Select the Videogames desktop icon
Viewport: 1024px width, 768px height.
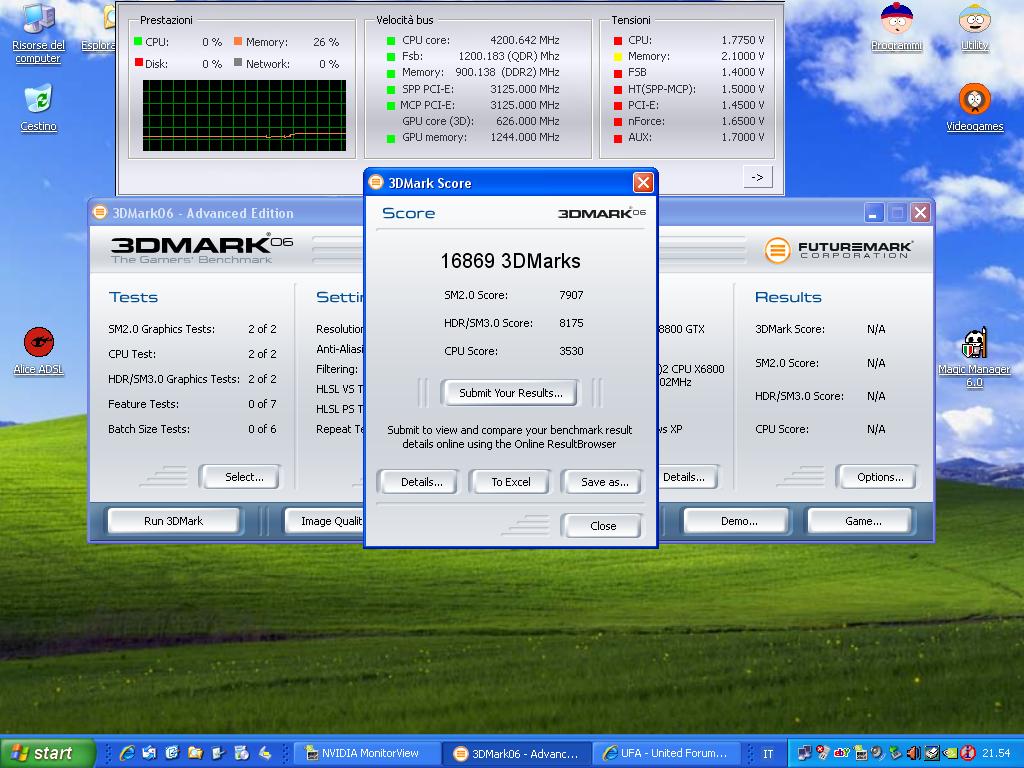click(x=974, y=108)
